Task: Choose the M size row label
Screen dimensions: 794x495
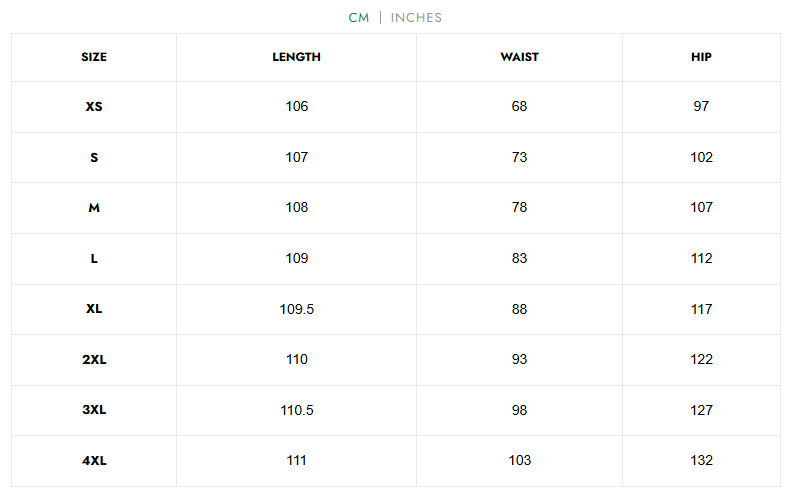Action: (x=94, y=208)
